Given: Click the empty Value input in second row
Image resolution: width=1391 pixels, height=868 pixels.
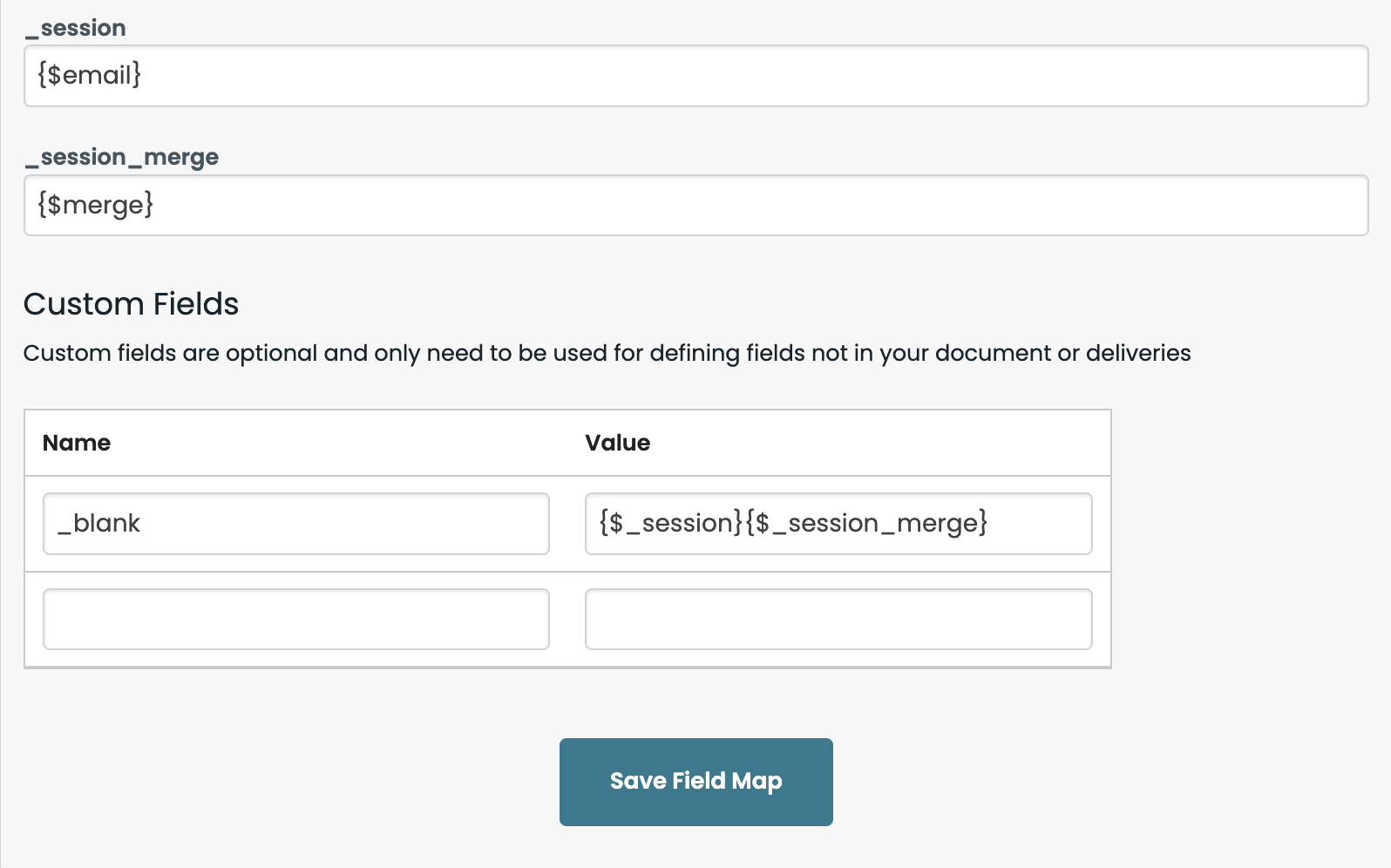Looking at the screenshot, I should [x=838, y=620].
